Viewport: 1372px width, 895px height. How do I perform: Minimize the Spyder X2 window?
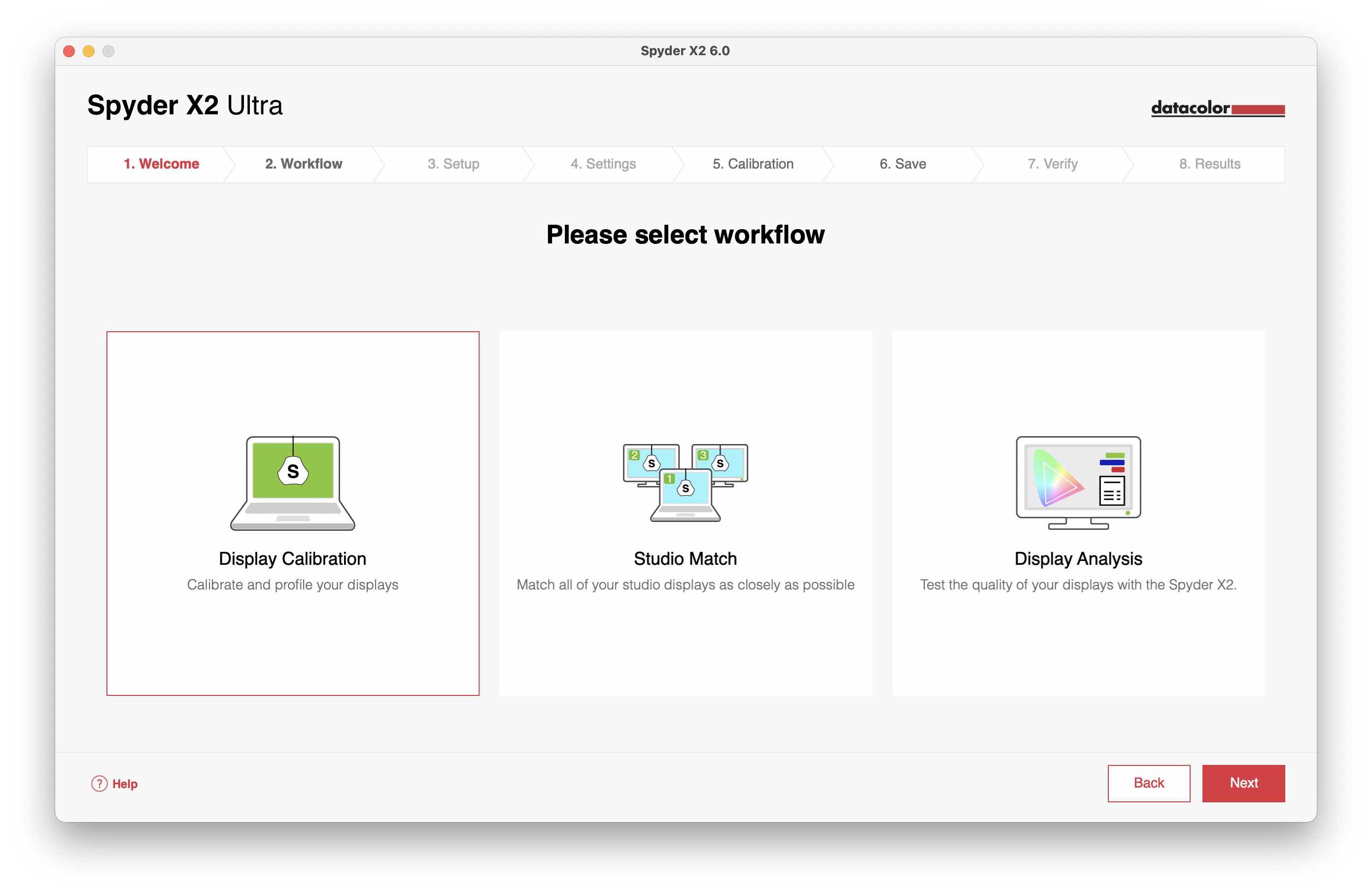click(89, 51)
